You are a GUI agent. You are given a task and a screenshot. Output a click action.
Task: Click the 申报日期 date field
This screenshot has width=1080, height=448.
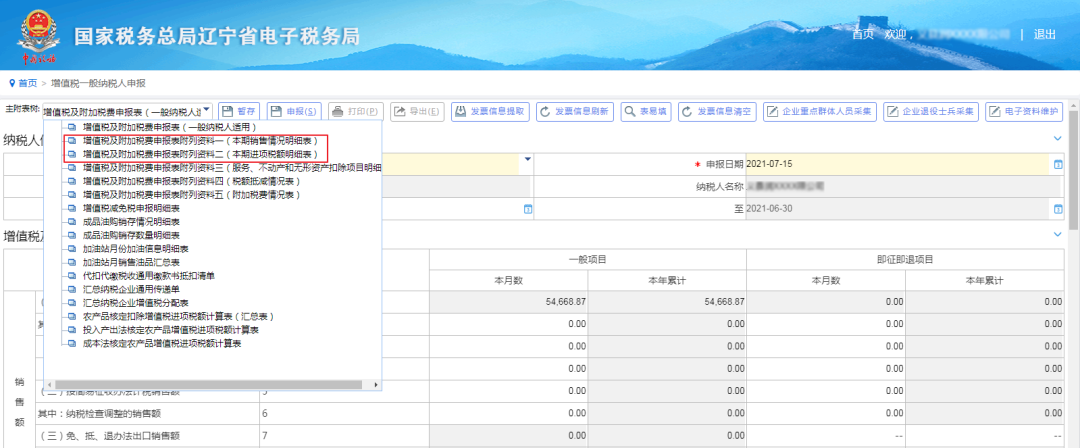898,164
